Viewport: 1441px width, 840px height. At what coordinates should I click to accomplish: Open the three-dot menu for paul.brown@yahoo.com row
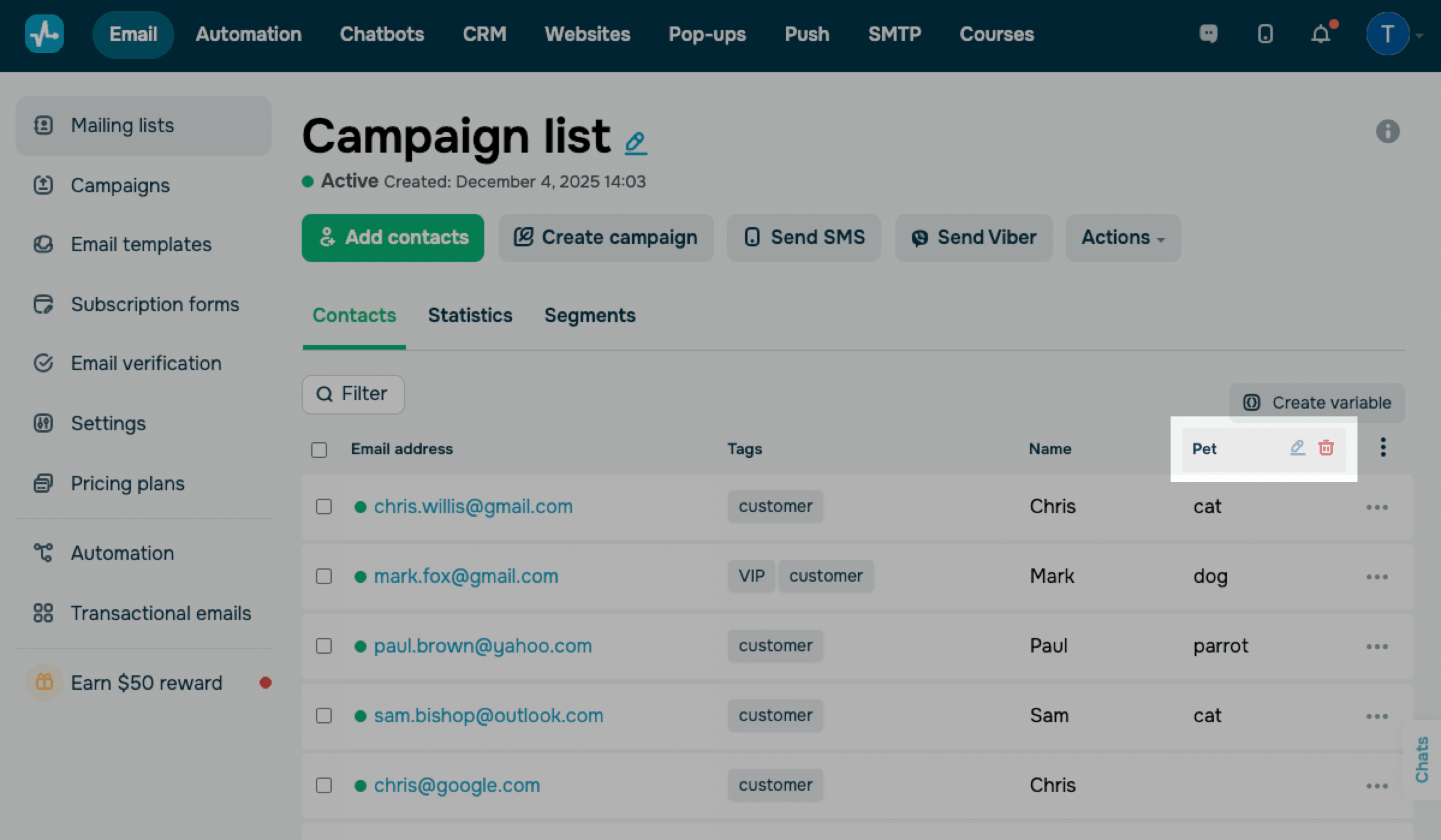(1377, 647)
